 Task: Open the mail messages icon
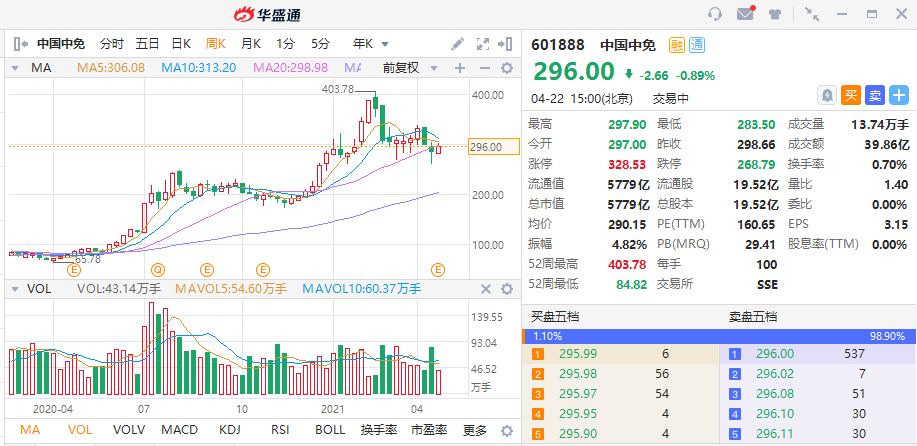746,14
